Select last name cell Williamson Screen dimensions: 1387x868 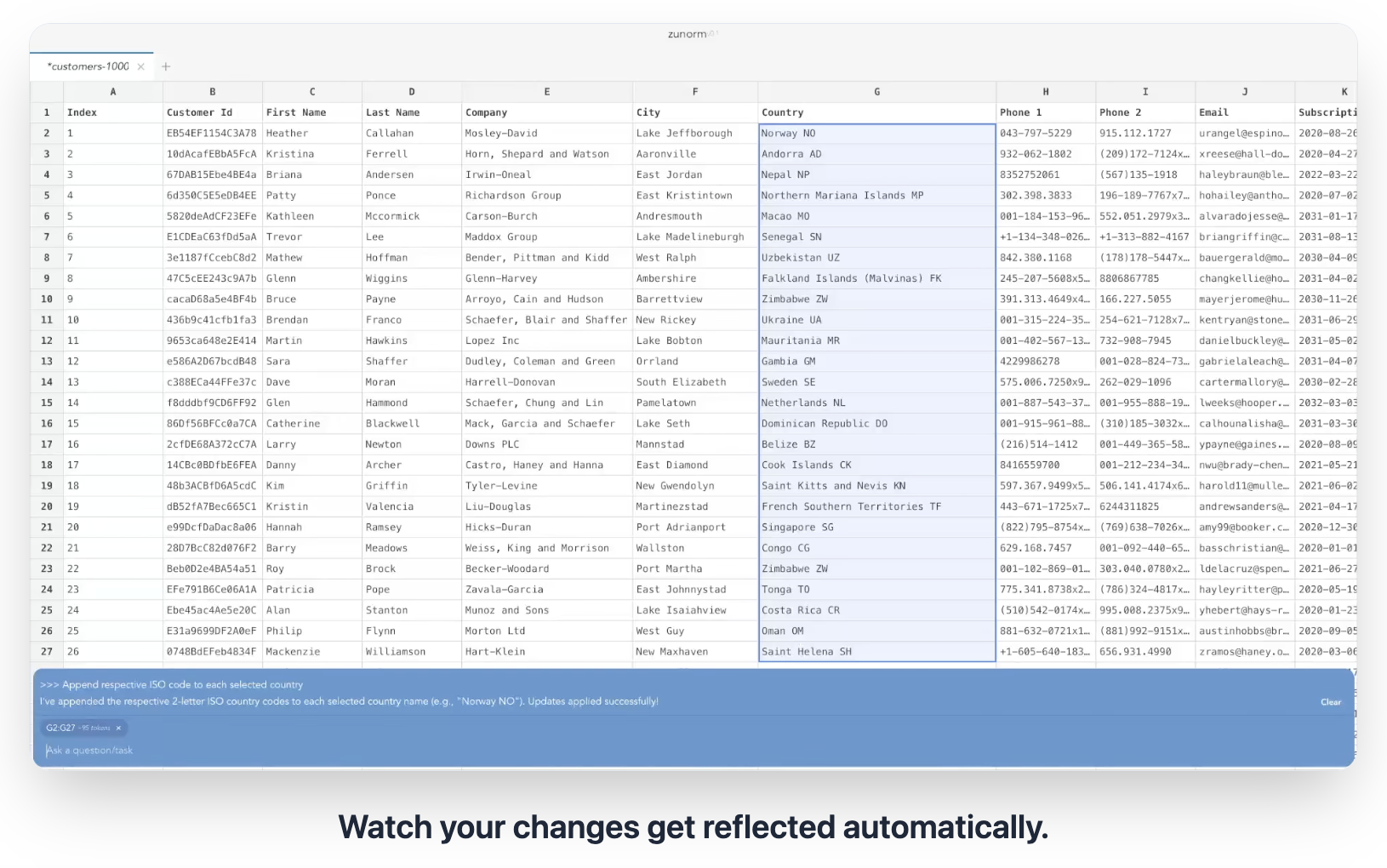(x=412, y=652)
